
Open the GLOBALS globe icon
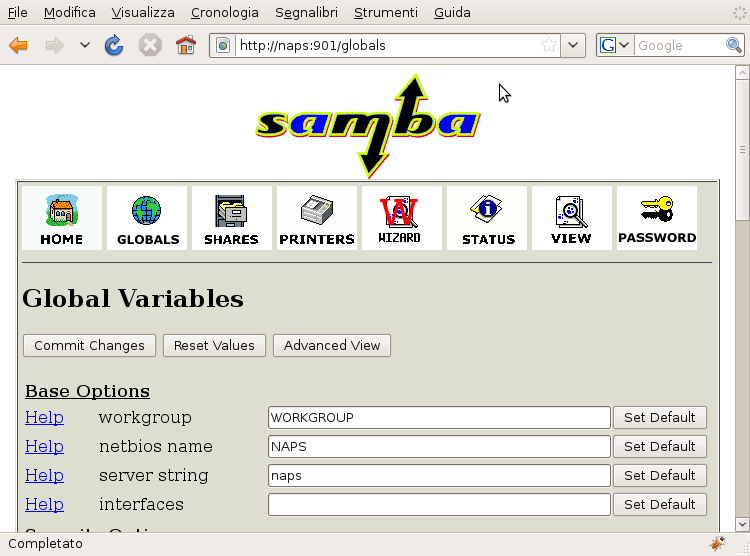coord(147,218)
